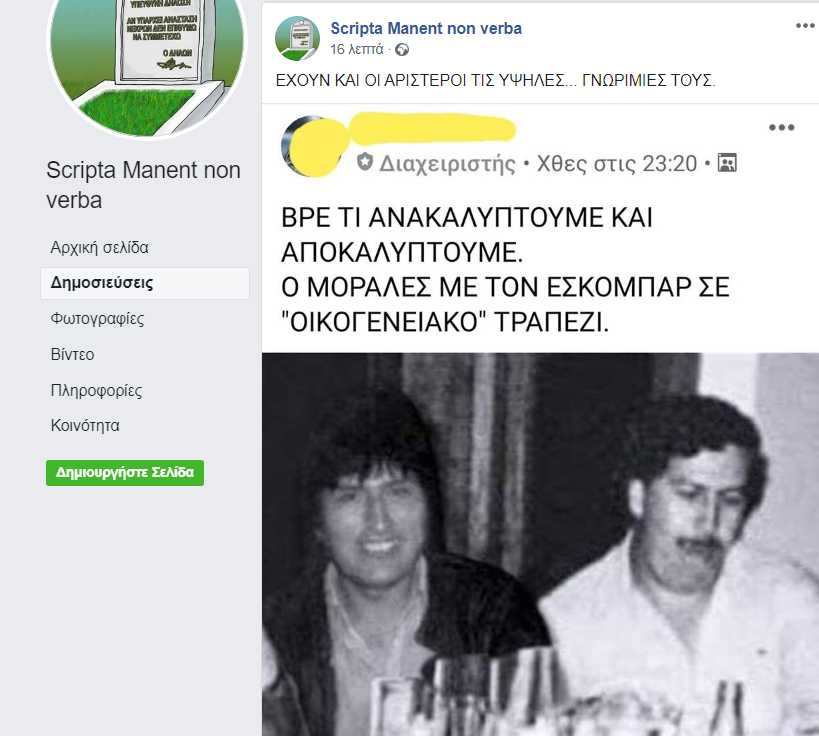
Task: Open the Φωτογραφίες section
Action: 97,319
